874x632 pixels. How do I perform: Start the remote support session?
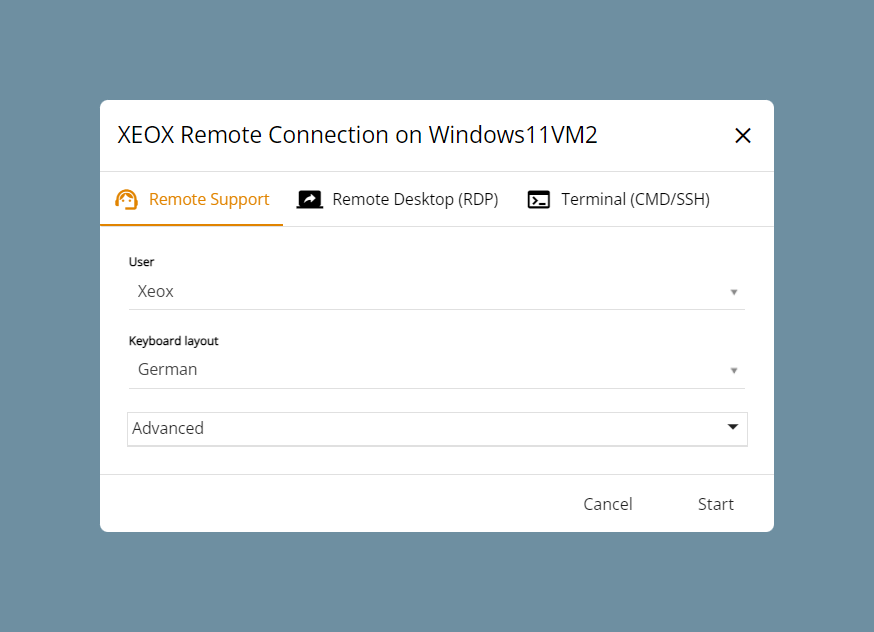[716, 504]
